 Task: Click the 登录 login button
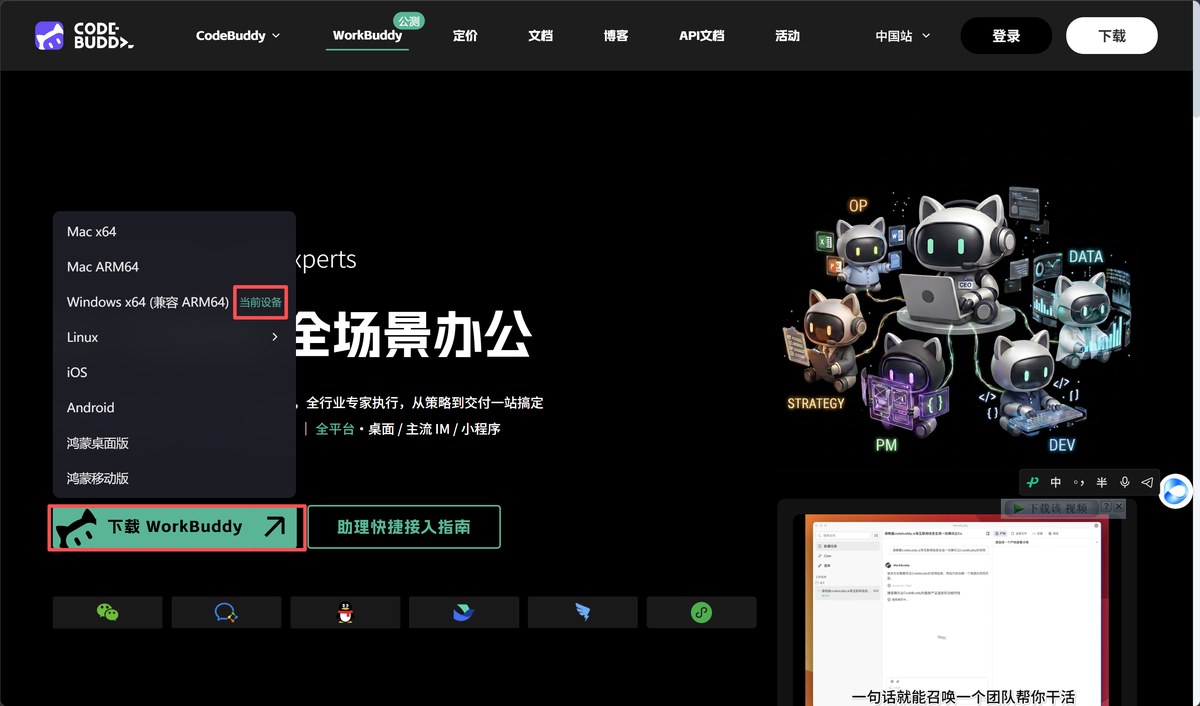1006,35
